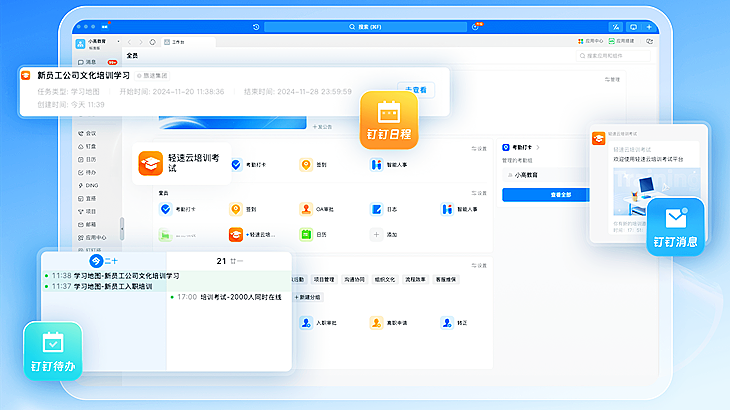730x410 pixels.
Task: Click the 去查看 button on task card
Action: tap(416, 90)
